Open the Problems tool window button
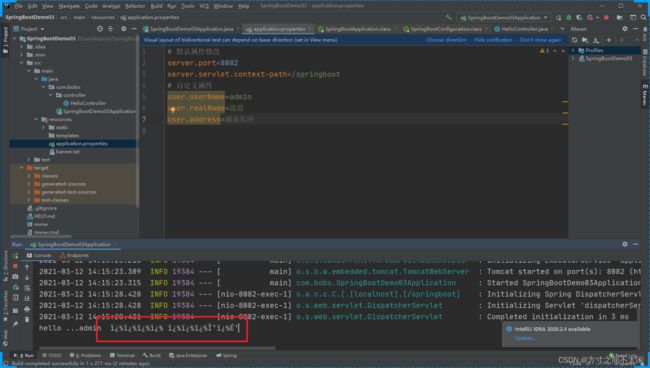 [x=85, y=356]
